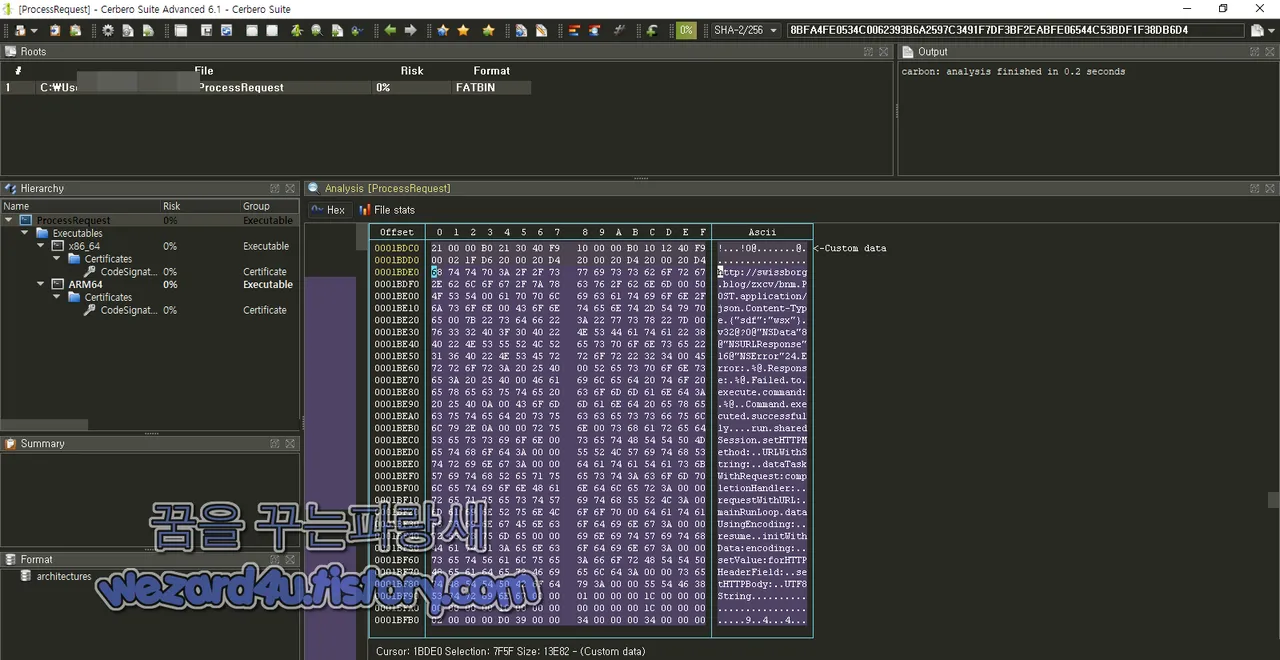Click the red-blue lines icon with orange lines
Image resolution: width=1280 pixels, height=660 pixels.
click(x=574, y=31)
